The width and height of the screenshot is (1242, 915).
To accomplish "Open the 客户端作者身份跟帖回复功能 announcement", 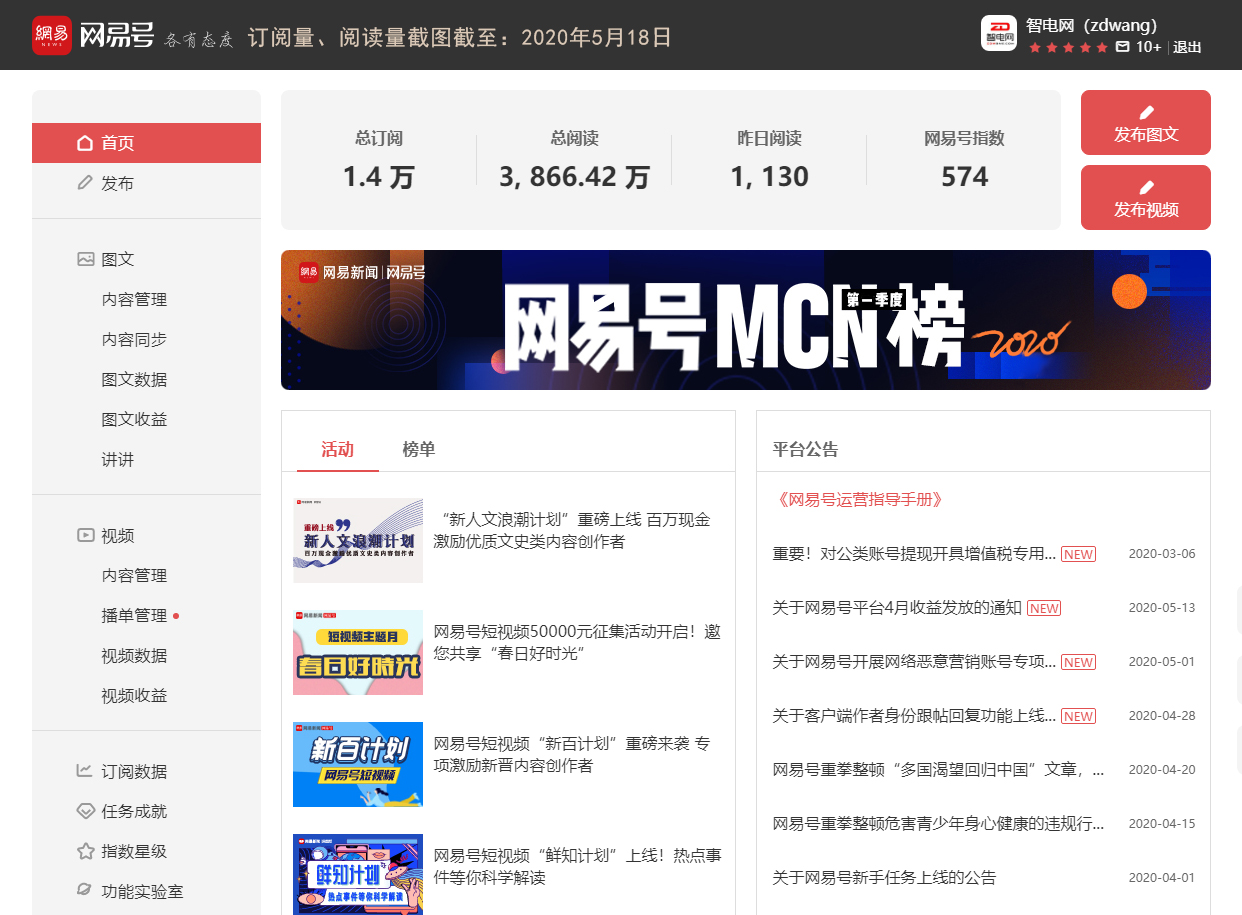I will point(915,715).
